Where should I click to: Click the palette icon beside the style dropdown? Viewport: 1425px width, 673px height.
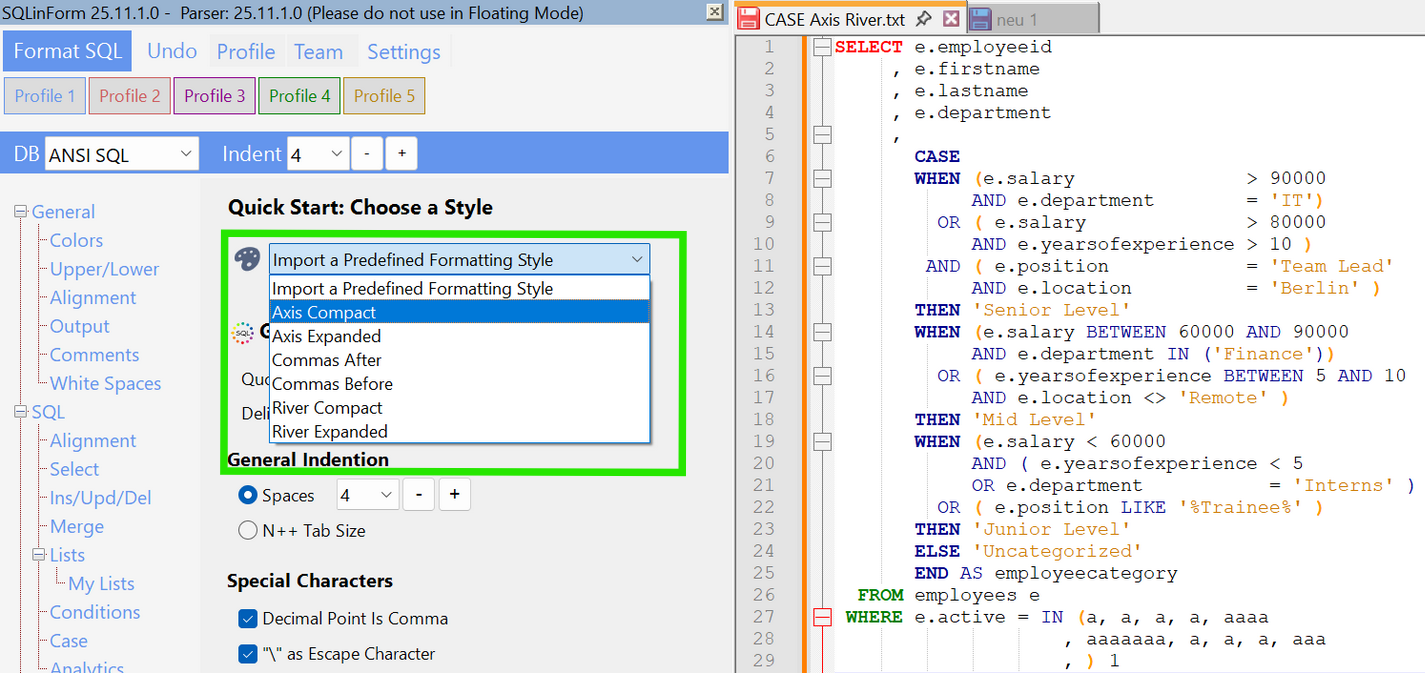(x=248, y=260)
